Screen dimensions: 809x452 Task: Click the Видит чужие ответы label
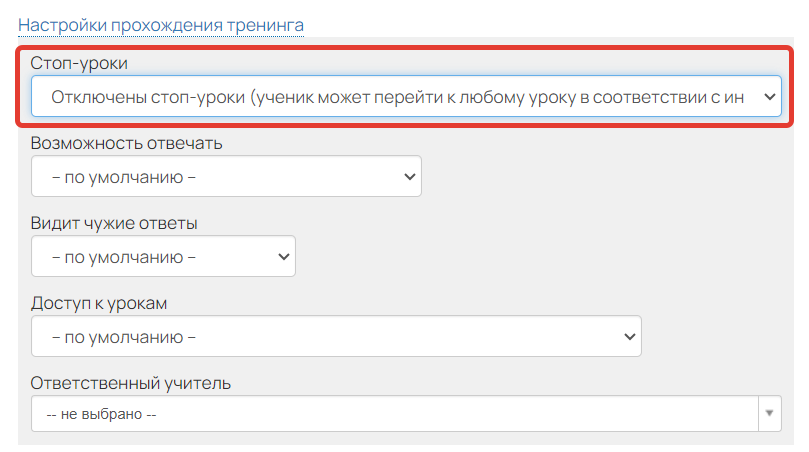114,223
